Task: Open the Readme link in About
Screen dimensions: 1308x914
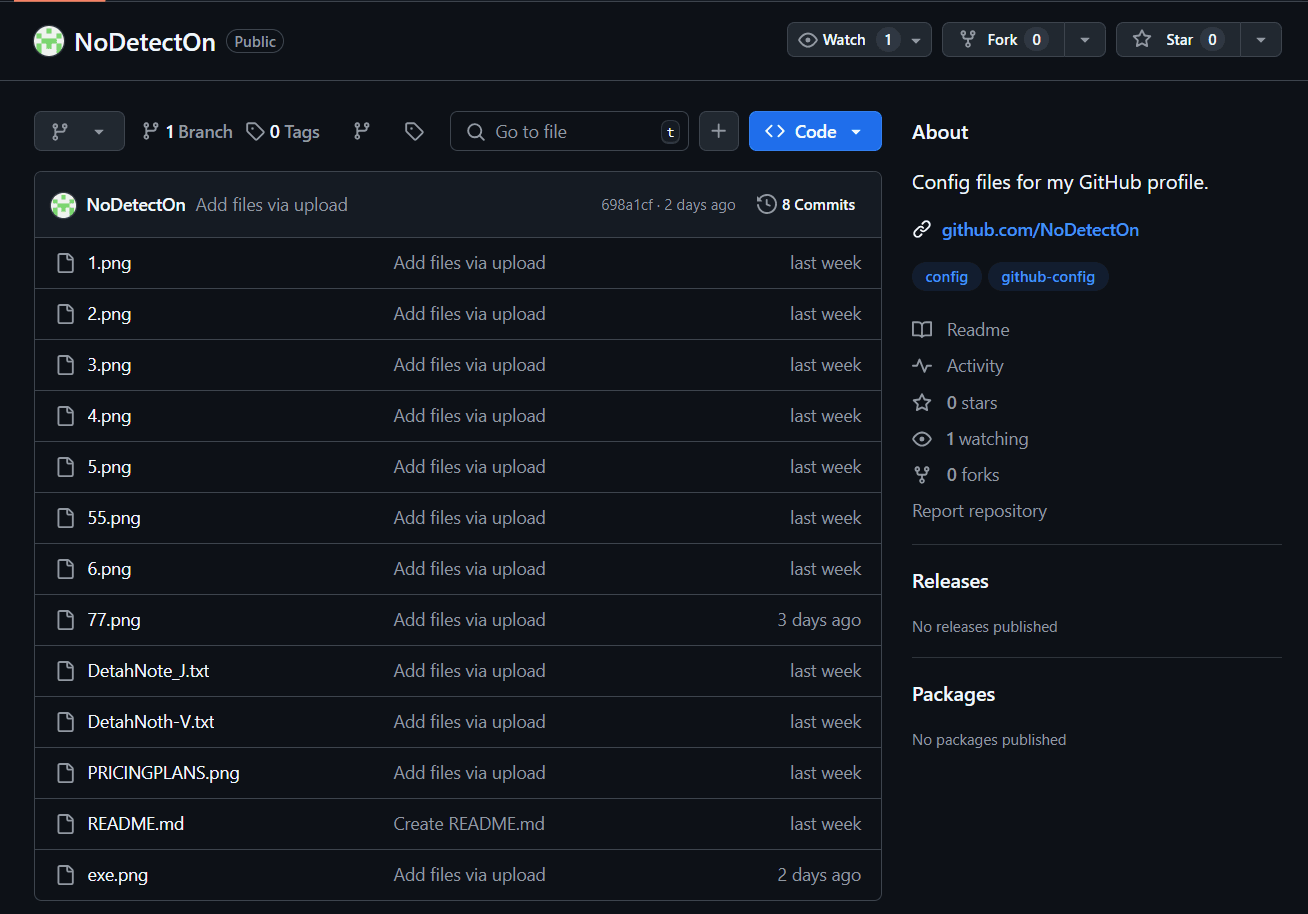Action: (978, 330)
